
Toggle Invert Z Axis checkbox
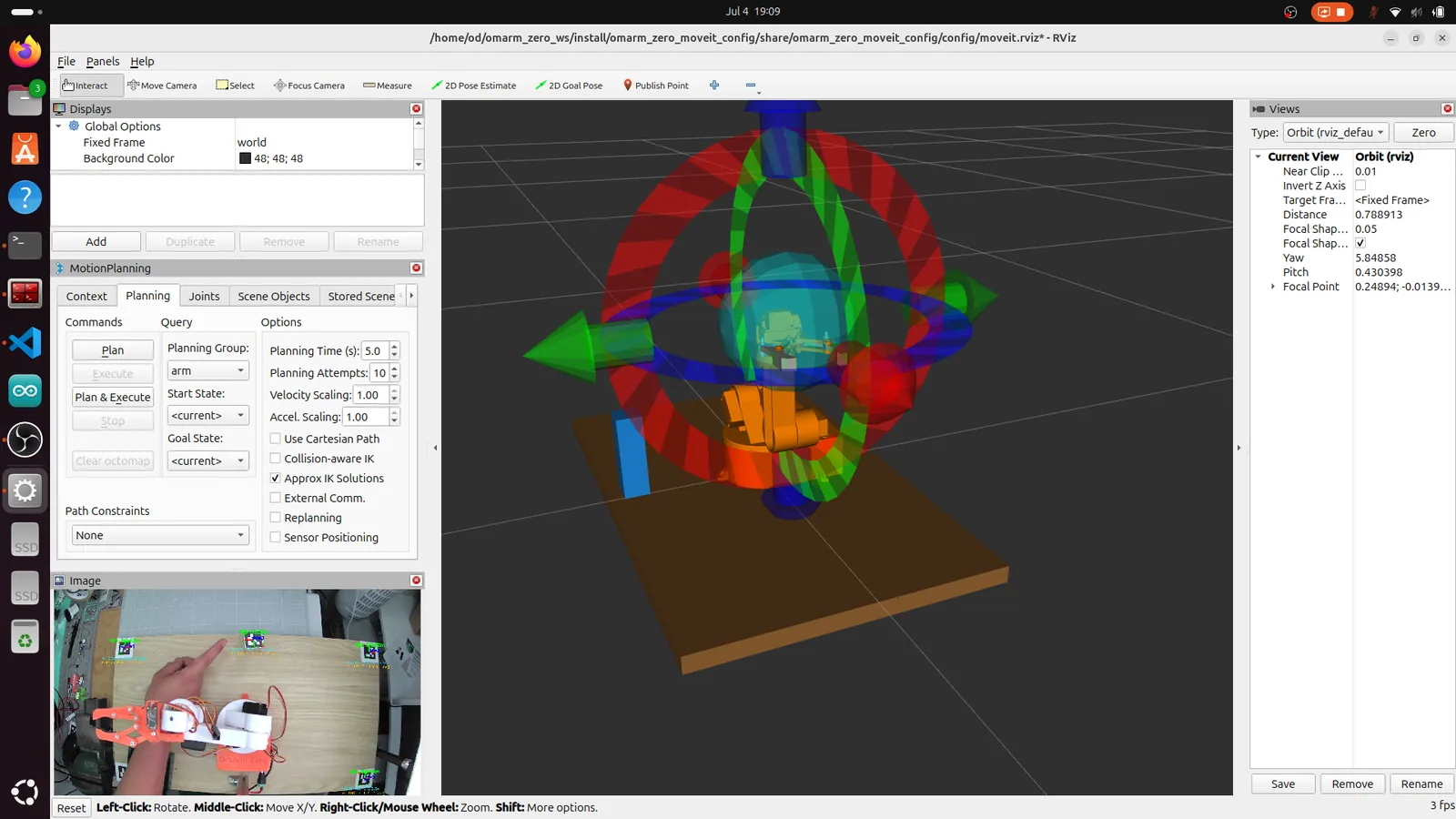click(1360, 186)
